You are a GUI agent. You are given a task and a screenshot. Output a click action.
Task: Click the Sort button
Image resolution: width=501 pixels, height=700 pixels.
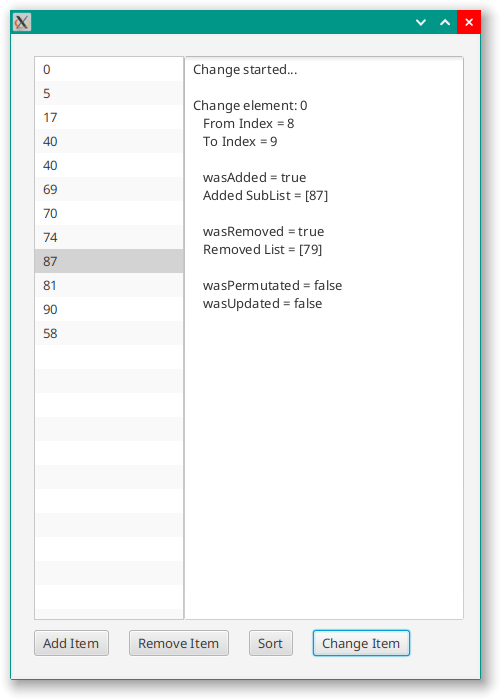[271, 643]
